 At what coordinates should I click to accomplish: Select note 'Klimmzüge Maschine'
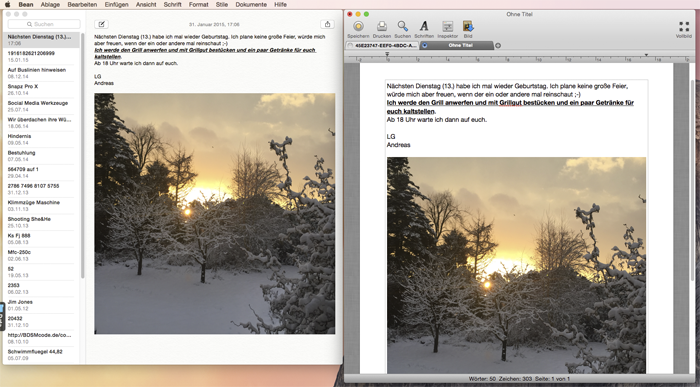coord(41,205)
